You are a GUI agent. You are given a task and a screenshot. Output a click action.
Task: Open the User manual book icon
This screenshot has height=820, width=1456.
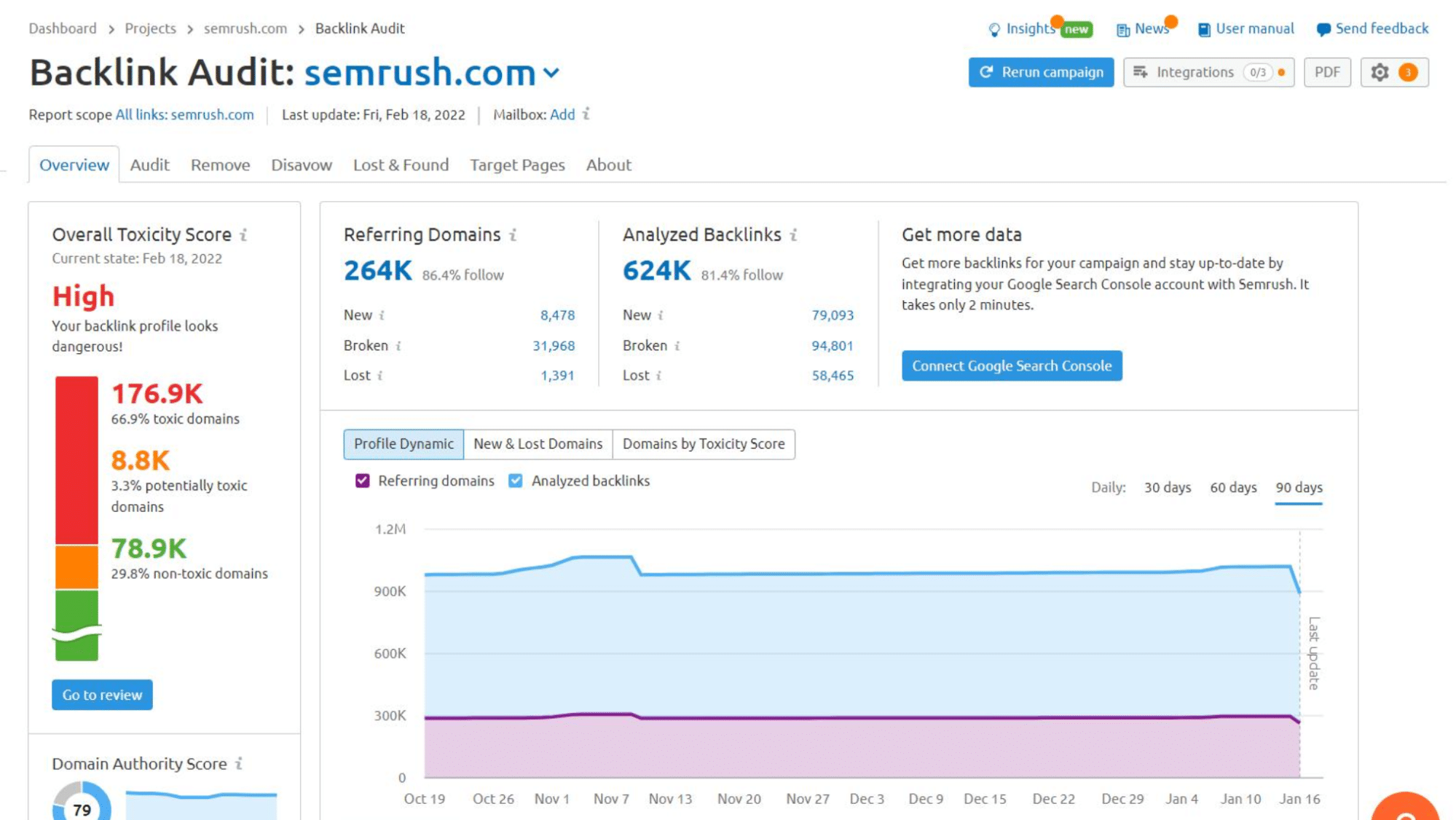coord(1204,29)
